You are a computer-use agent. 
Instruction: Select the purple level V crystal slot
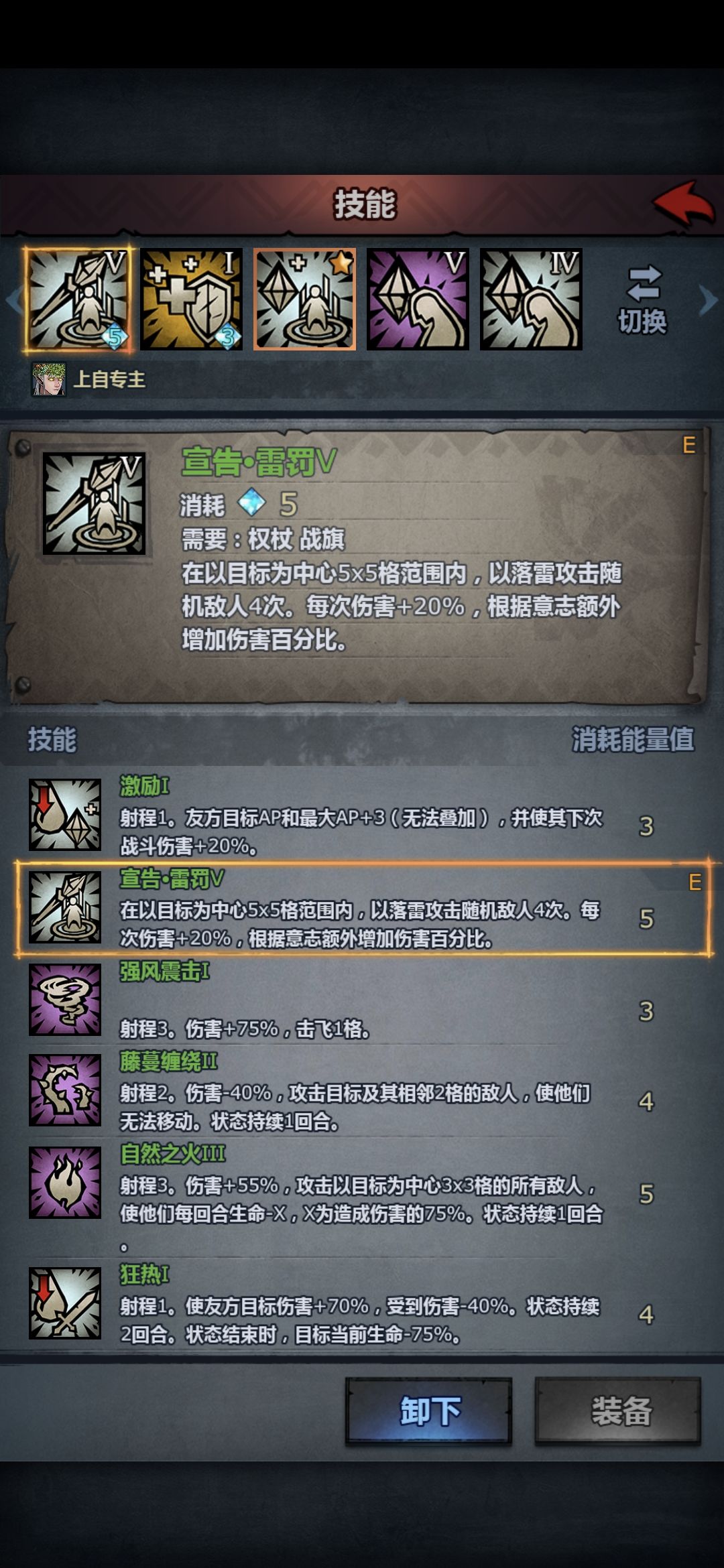[x=418, y=300]
